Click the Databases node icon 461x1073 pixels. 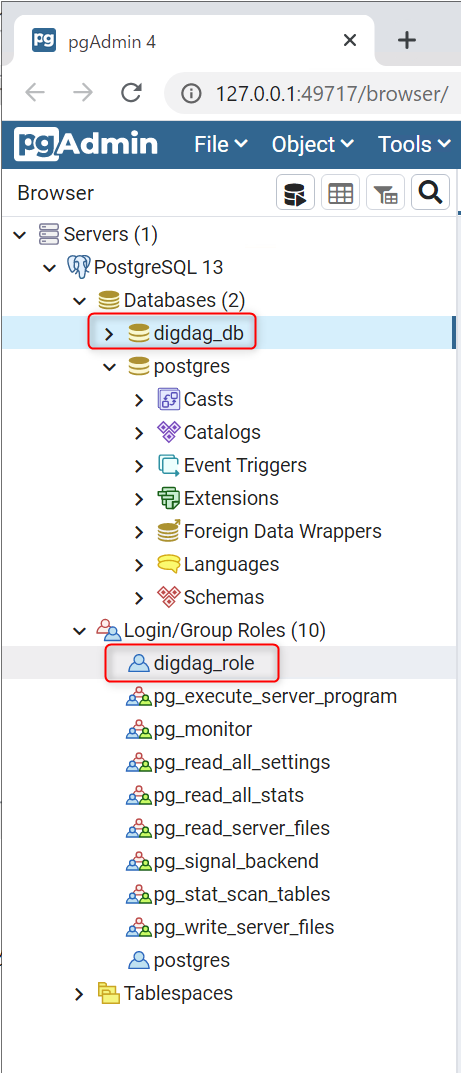click(x=109, y=300)
